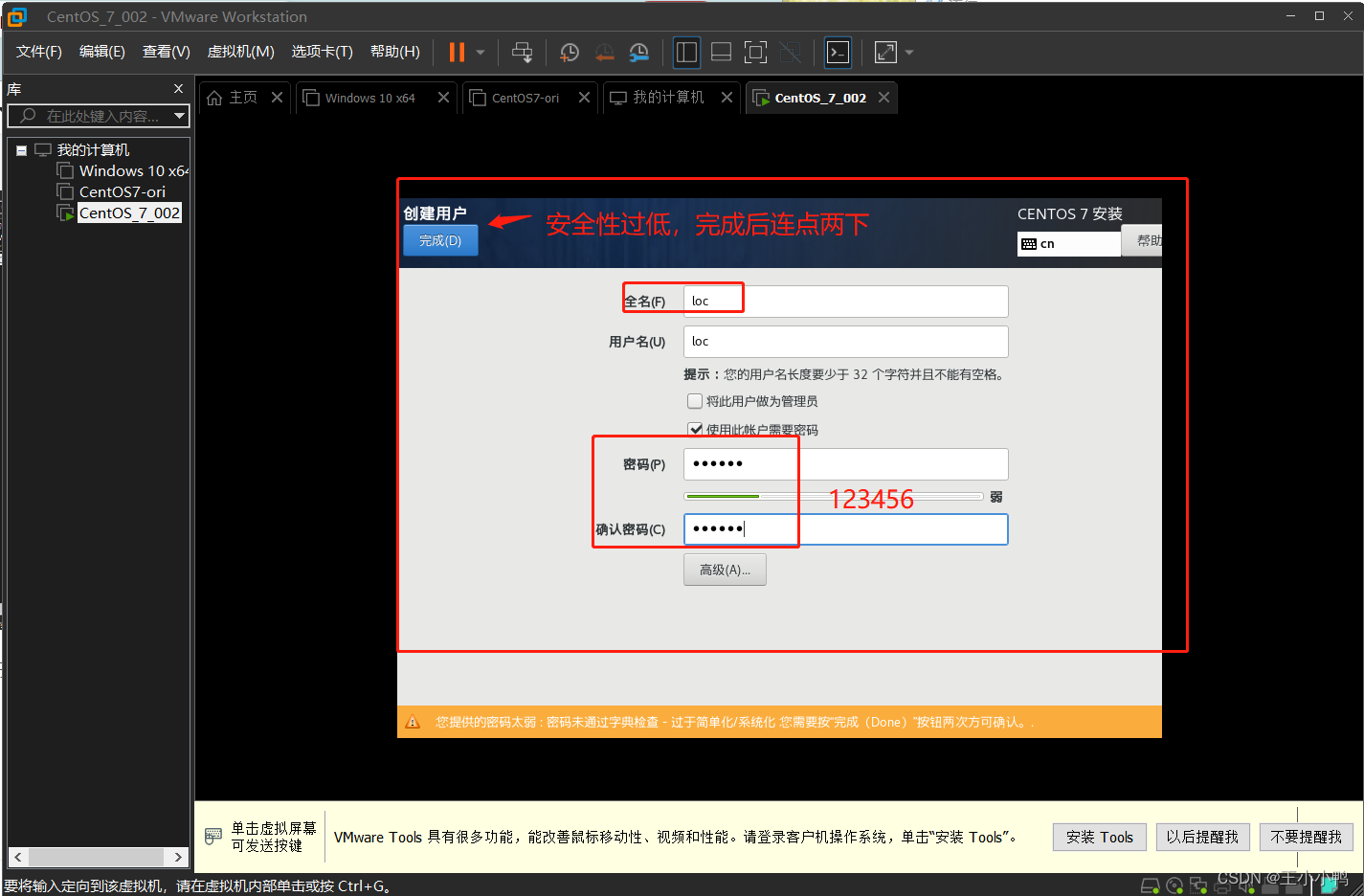This screenshot has height=896, width=1364.
Task: Open the 虚拟机(M) menu
Action: pyautogui.click(x=240, y=52)
